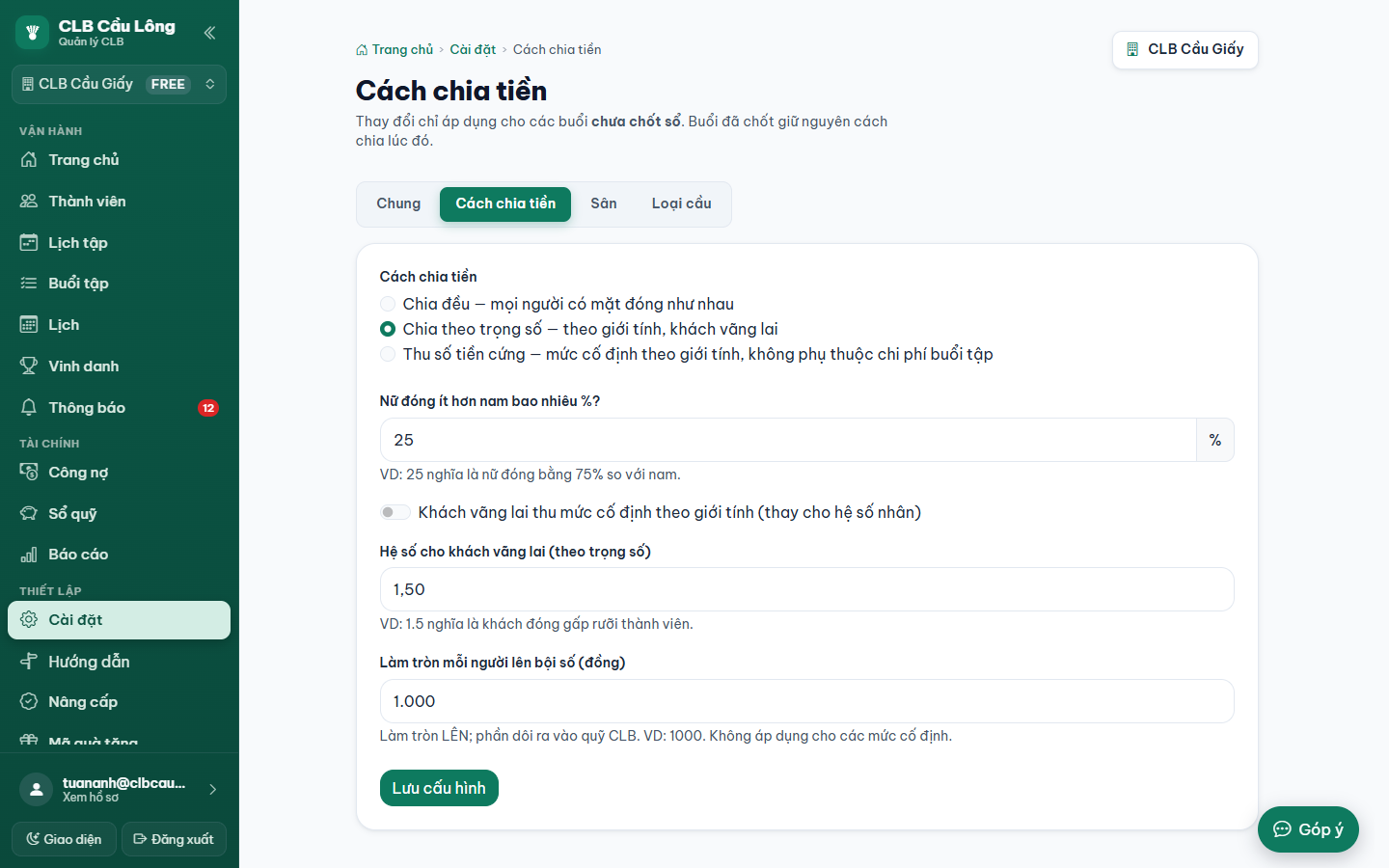The height and width of the screenshot is (868, 1389).
Task: Expand the CLB Cầu Giấy FREE club switcher
Action: tap(119, 84)
